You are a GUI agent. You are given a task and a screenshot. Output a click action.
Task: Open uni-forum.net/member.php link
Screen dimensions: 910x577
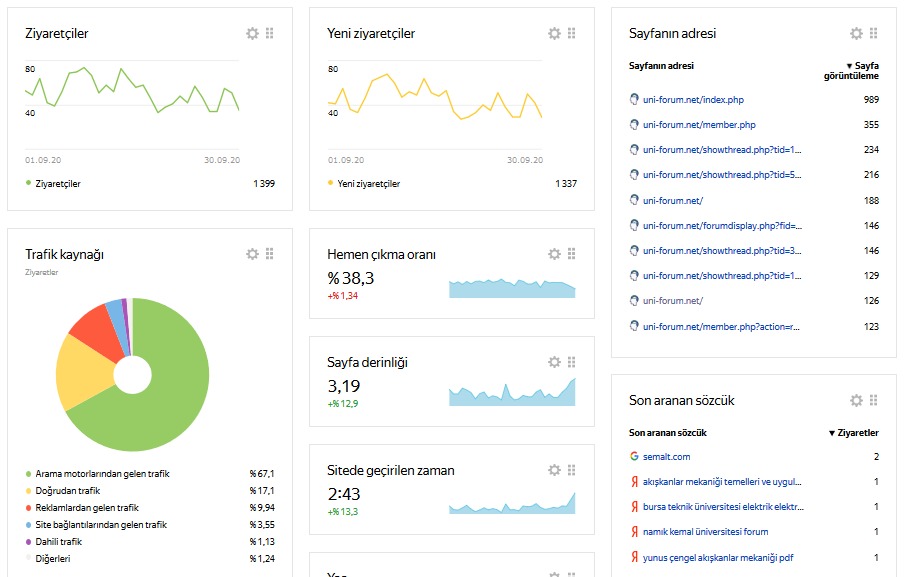tap(699, 125)
